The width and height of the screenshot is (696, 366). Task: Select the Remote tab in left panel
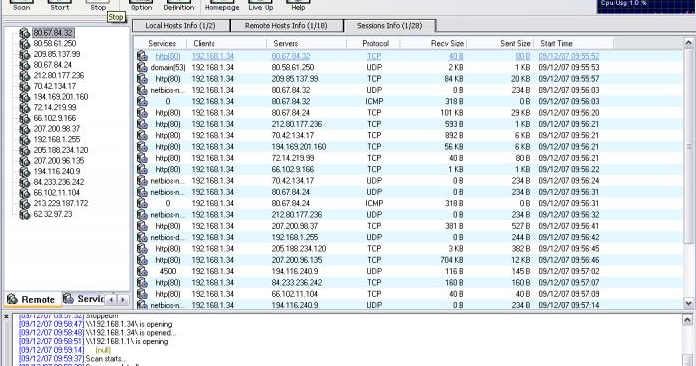pyautogui.click(x=31, y=299)
